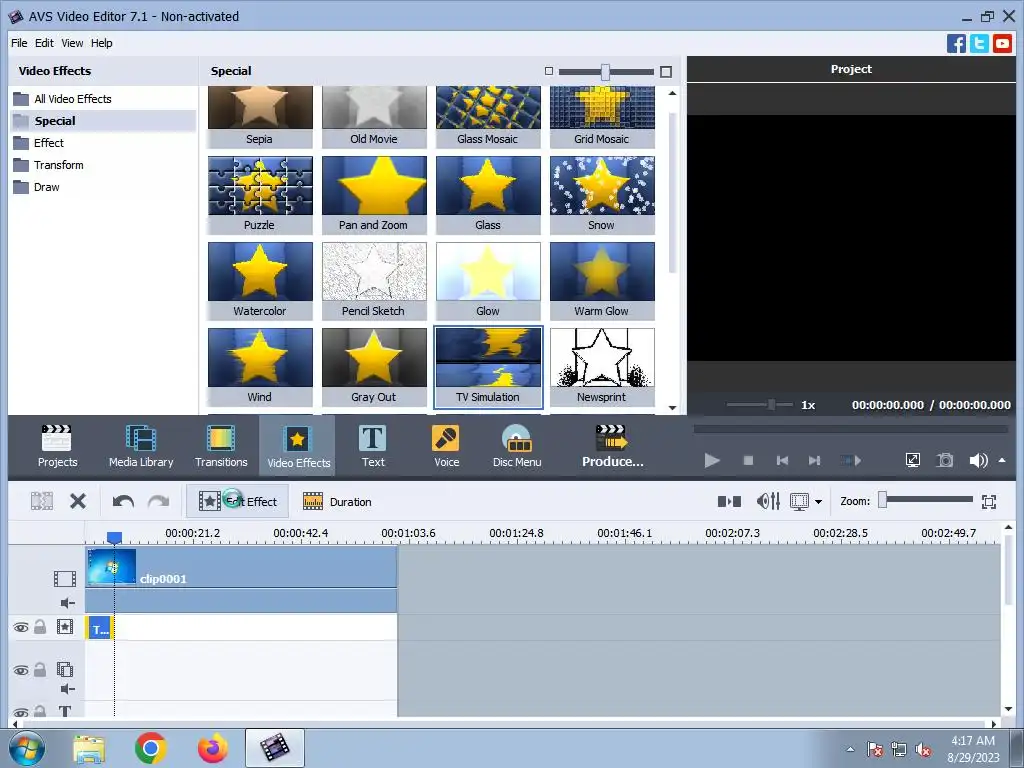The width and height of the screenshot is (1024, 768).
Task: Open the File menu
Action: coord(19,43)
